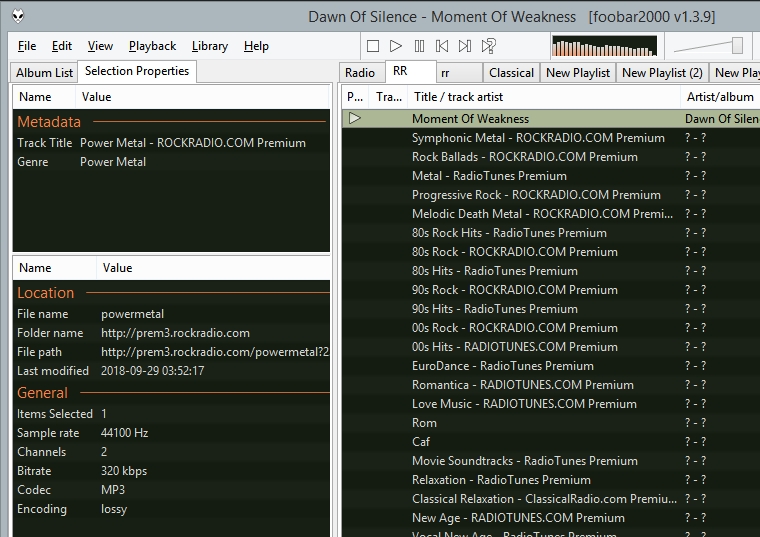Open the Library menu
This screenshot has height=537, width=760.
[x=209, y=46]
